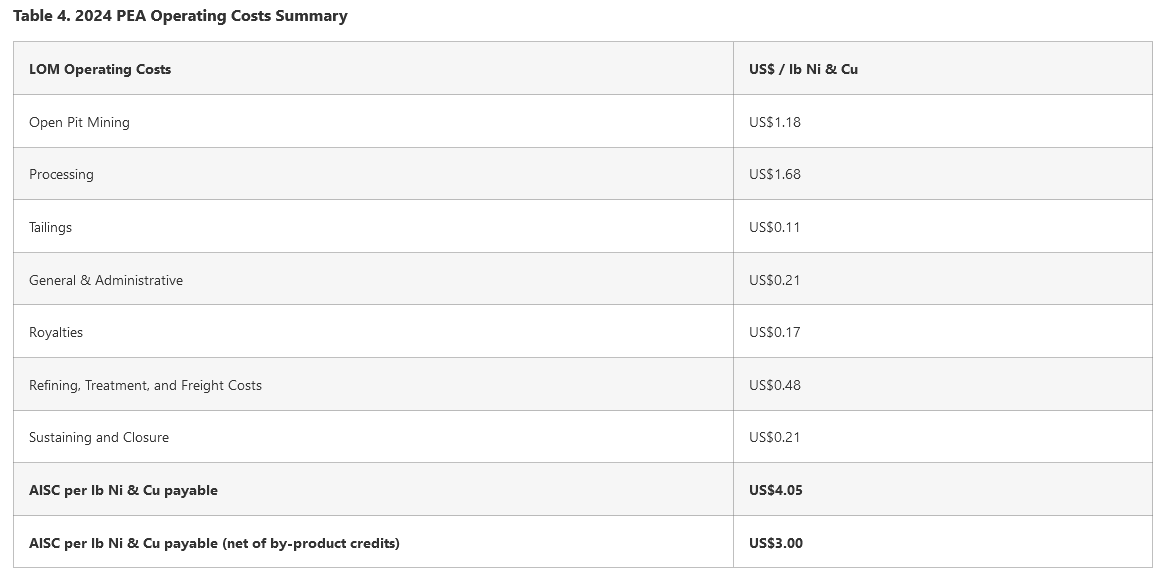1161x576 pixels.
Task: Select the LOM Operating Costs column header
Action: [x=100, y=69]
